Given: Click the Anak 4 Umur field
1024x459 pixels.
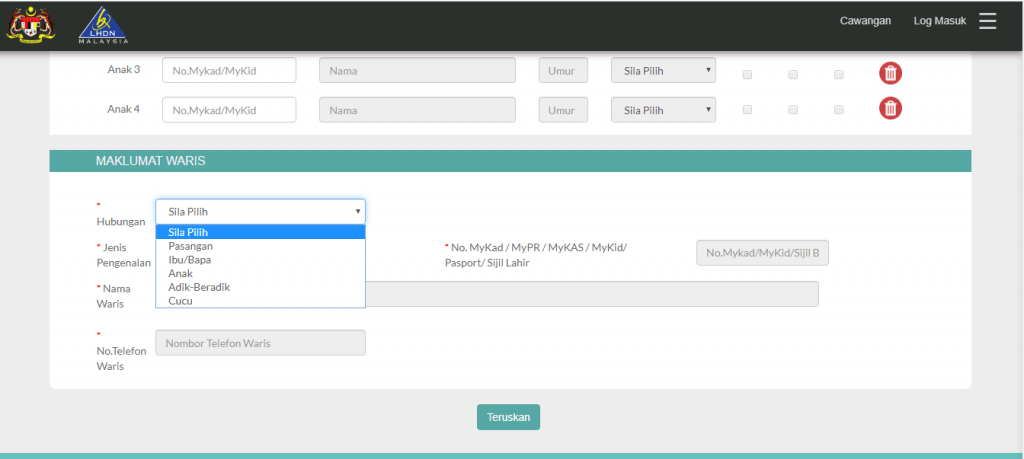Looking at the screenshot, I should [563, 110].
